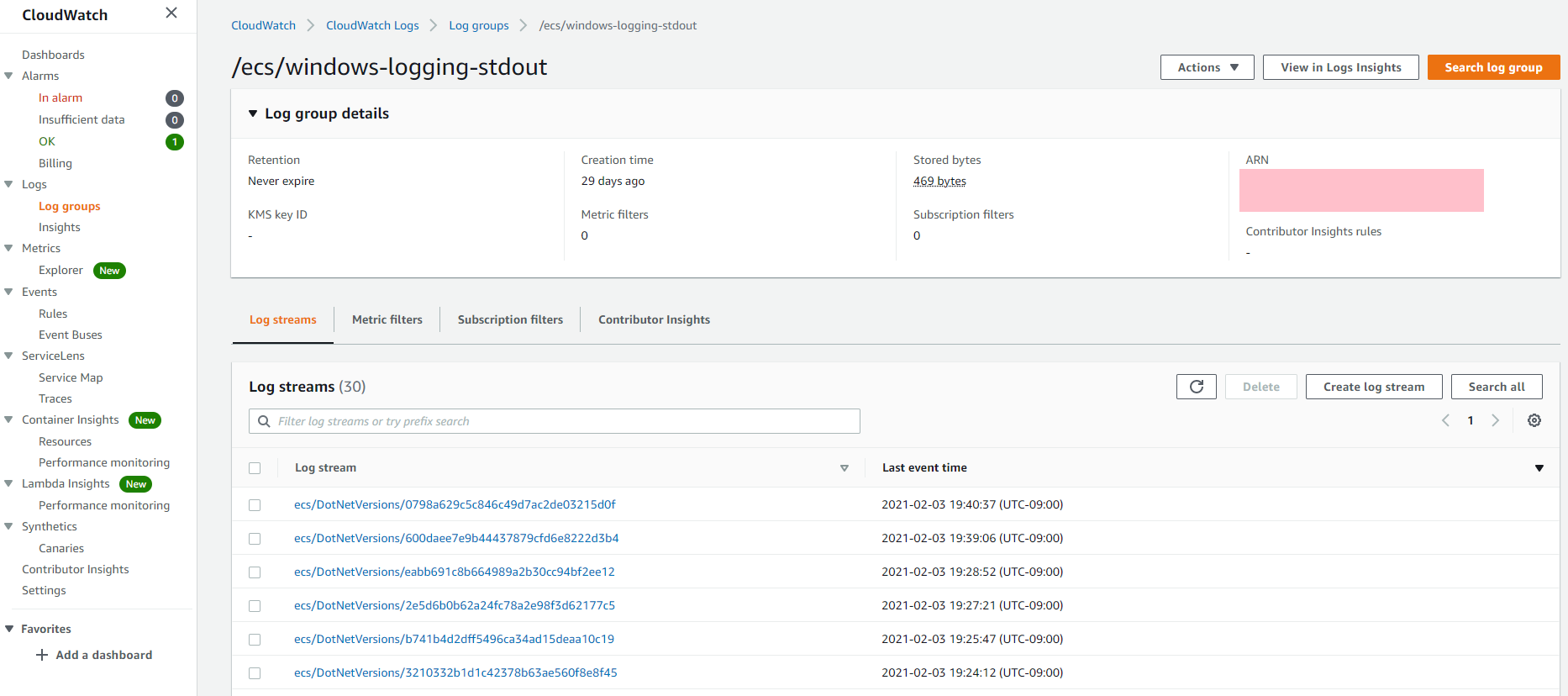The height and width of the screenshot is (696, 1568).
Task: Collapse the ServiceLens section in sidebar
Action: 8,356
